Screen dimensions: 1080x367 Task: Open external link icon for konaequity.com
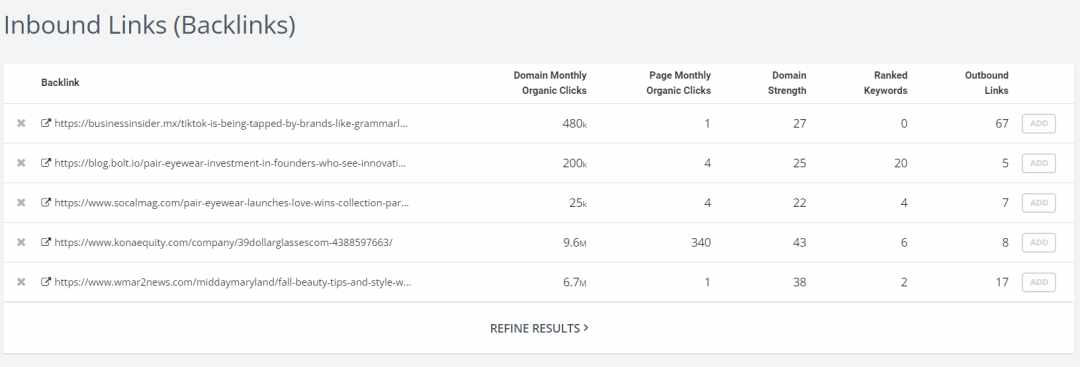[x=46, y=242]
